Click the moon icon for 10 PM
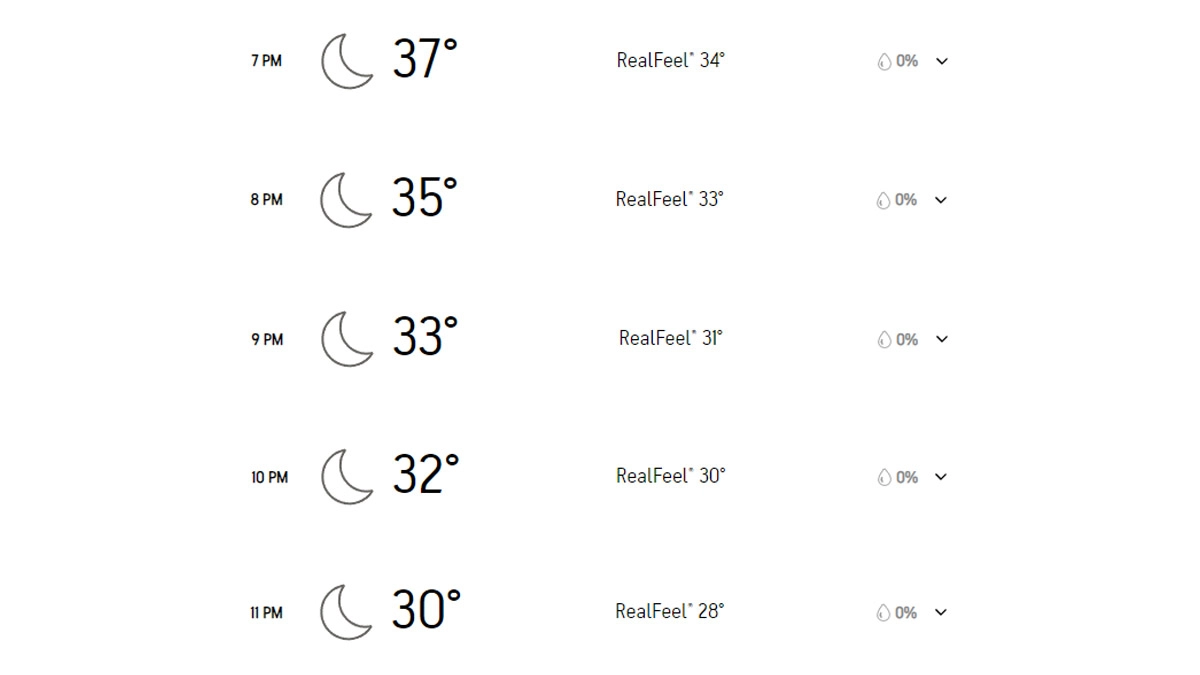 pos(346,476)
